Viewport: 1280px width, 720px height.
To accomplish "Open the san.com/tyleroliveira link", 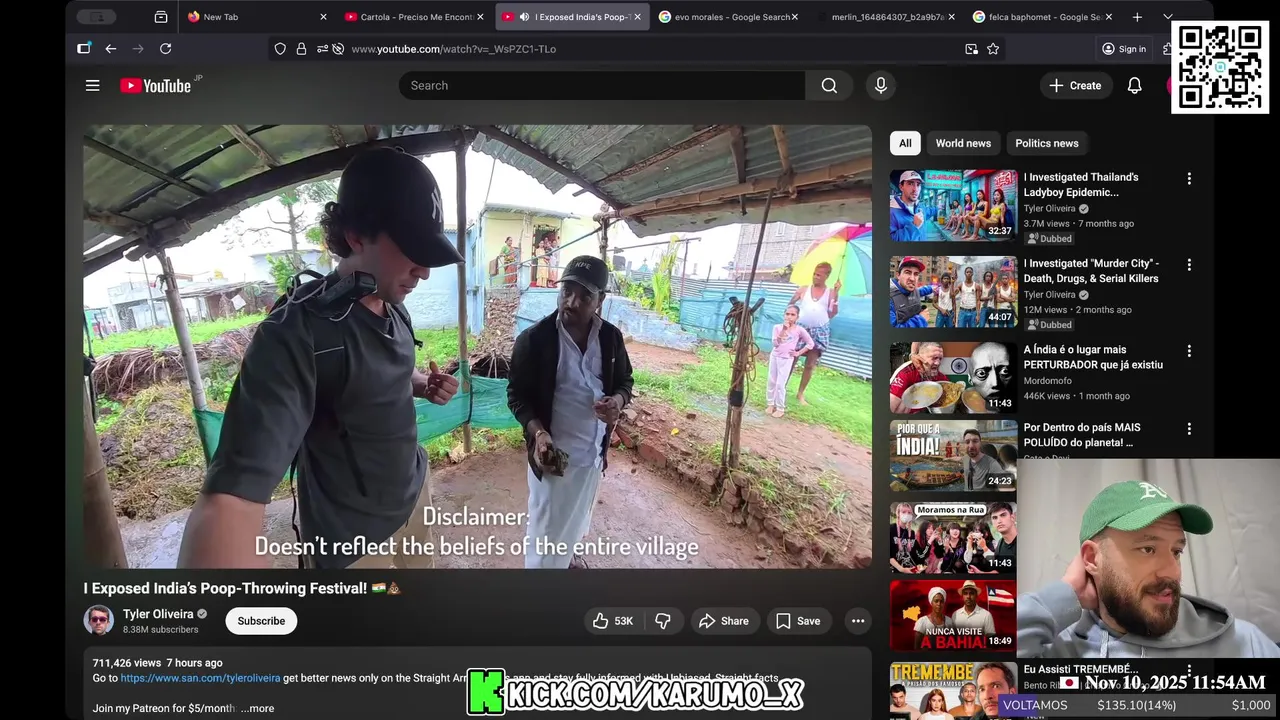I will [x=200, y=678].
